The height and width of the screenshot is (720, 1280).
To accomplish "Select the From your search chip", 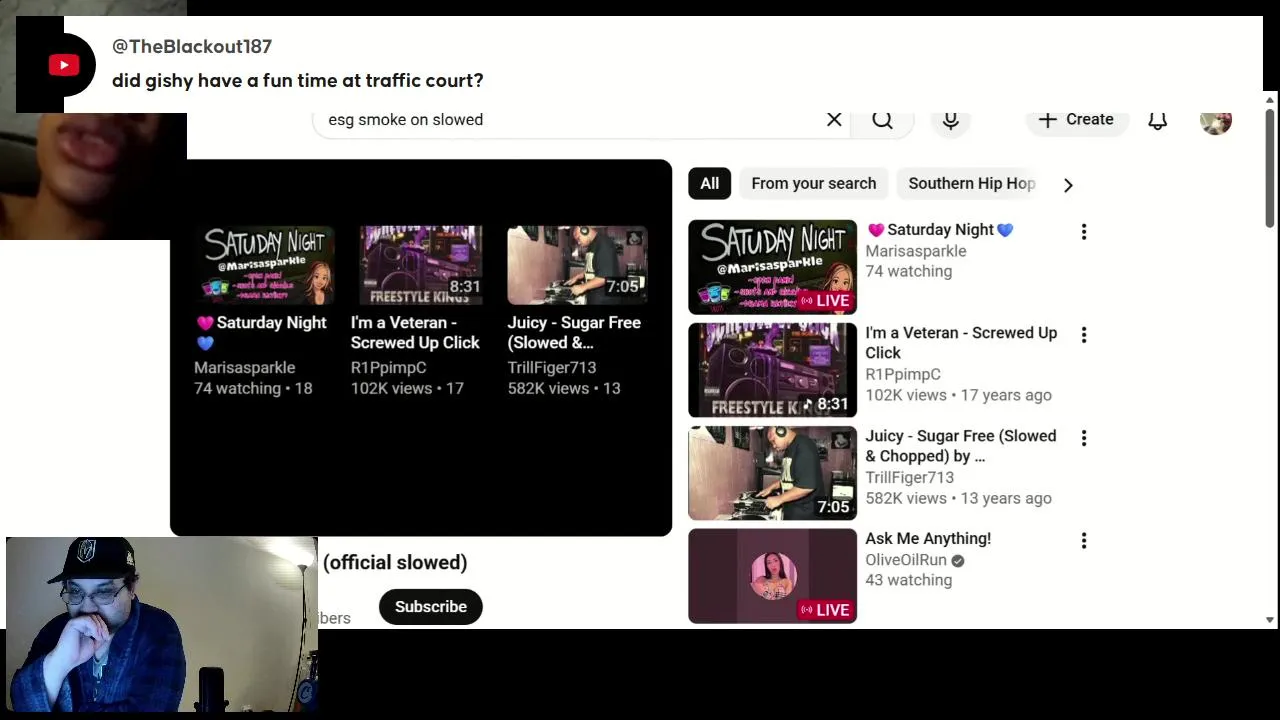I will click(x=813, y=184).
